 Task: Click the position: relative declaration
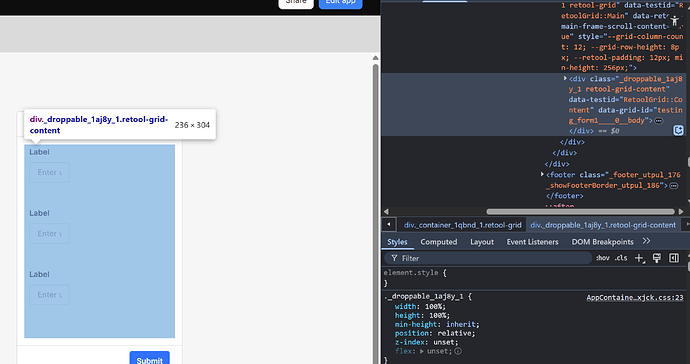click(435, 333)
